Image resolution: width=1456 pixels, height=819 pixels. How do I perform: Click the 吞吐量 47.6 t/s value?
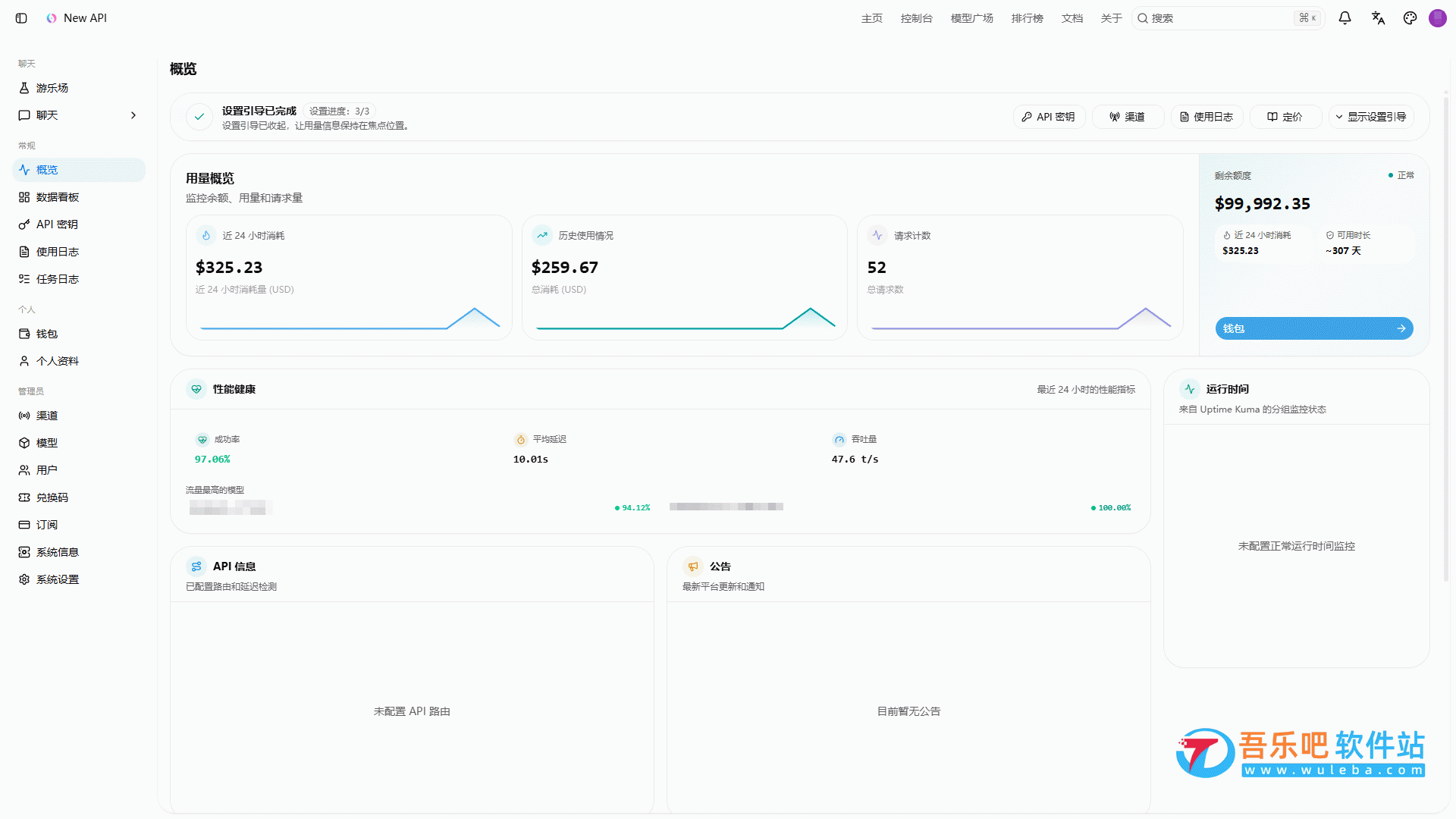855,459
